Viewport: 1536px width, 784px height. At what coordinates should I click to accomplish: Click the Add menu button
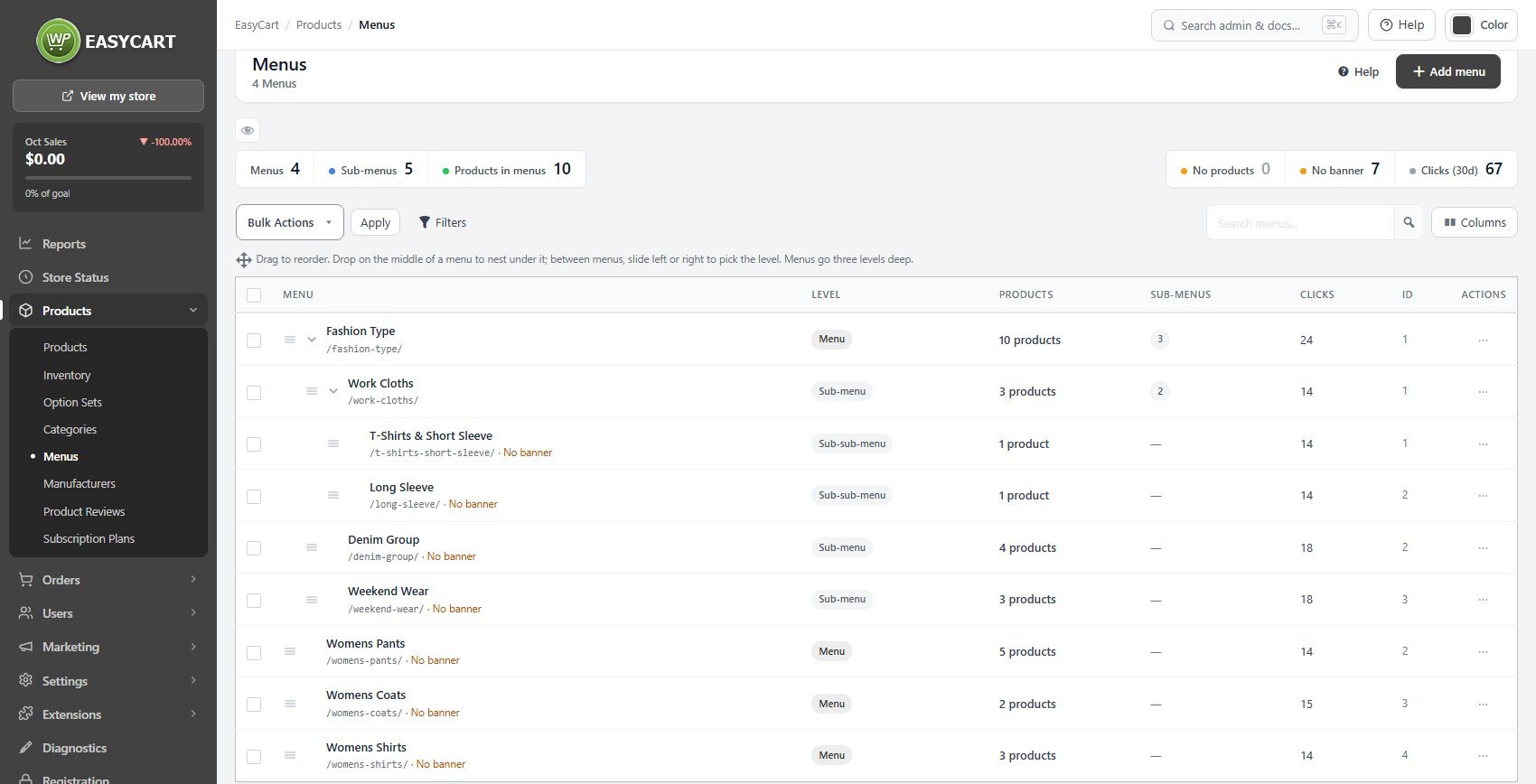tap(1447, 71)
